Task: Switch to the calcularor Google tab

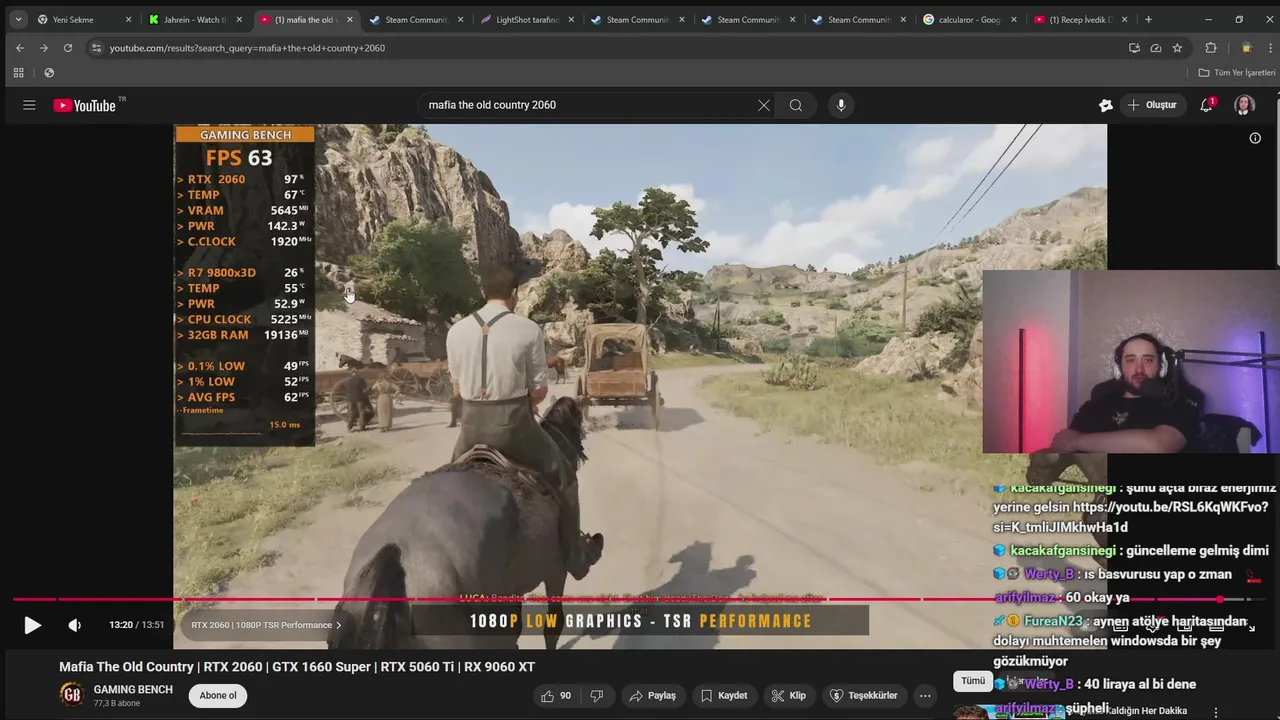Action: click(970, 19)
